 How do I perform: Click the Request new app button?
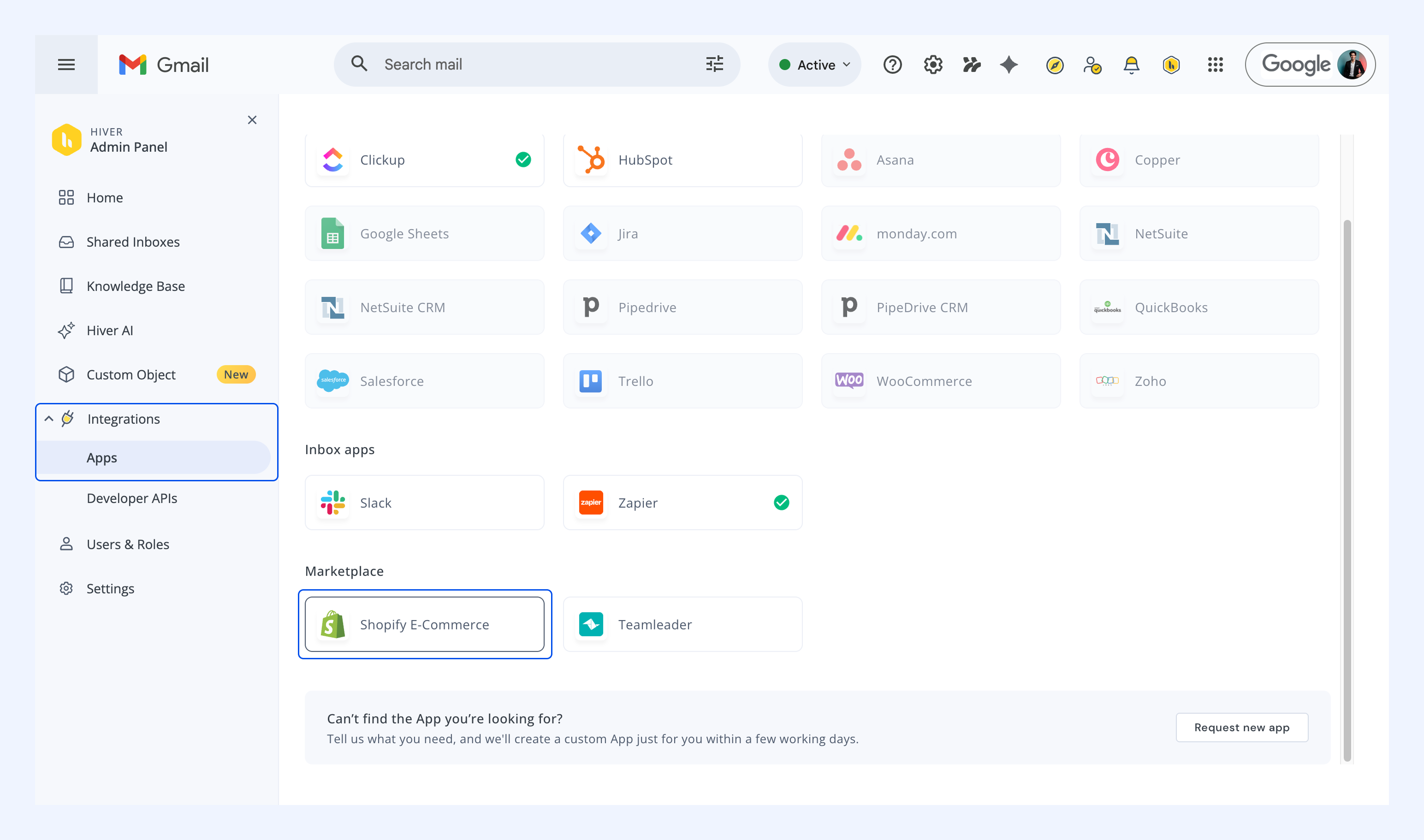coord(1242,728)
